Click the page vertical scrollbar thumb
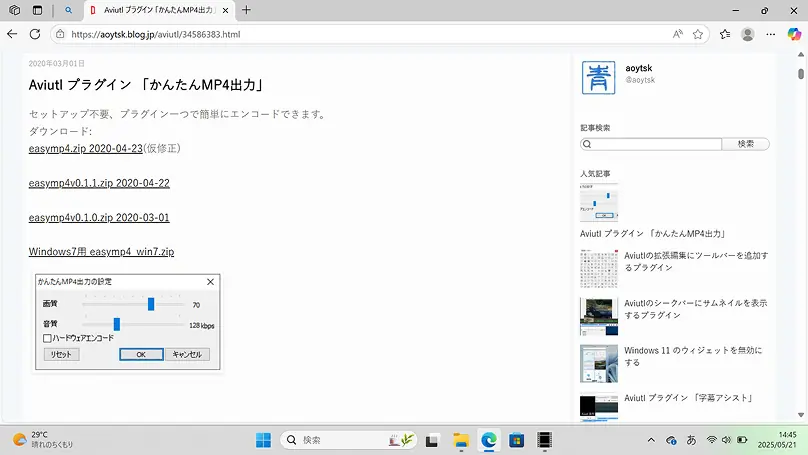 pyautogui.click(x=801, y=74)
